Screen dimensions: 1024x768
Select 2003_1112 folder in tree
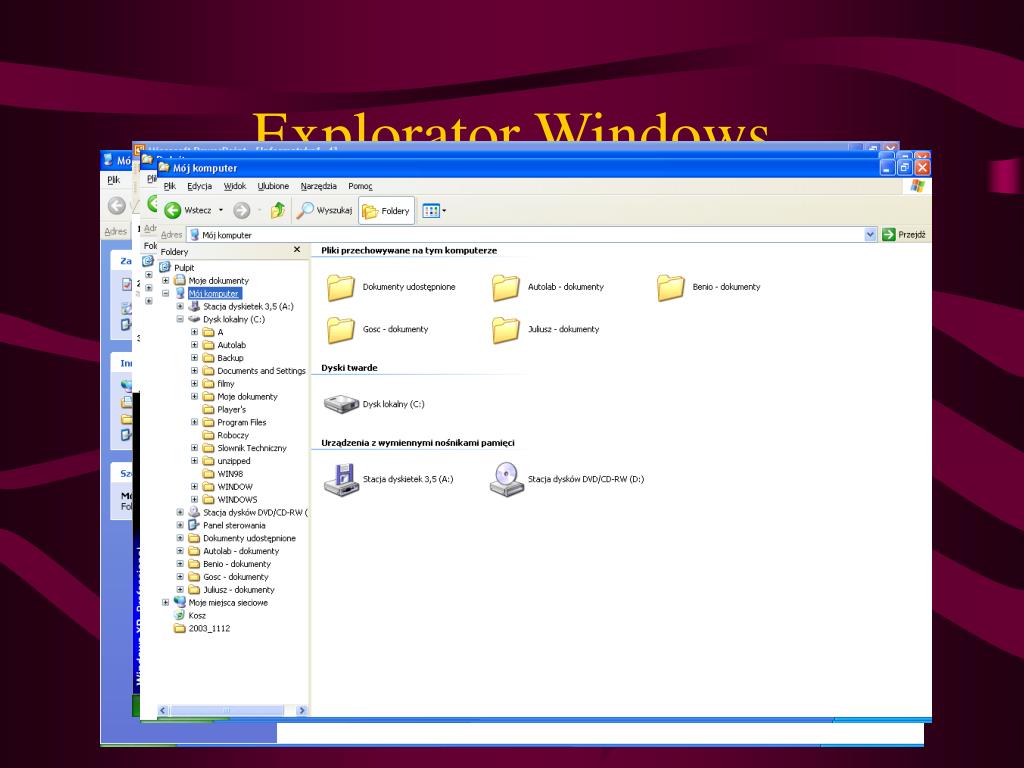click(209, 628)
